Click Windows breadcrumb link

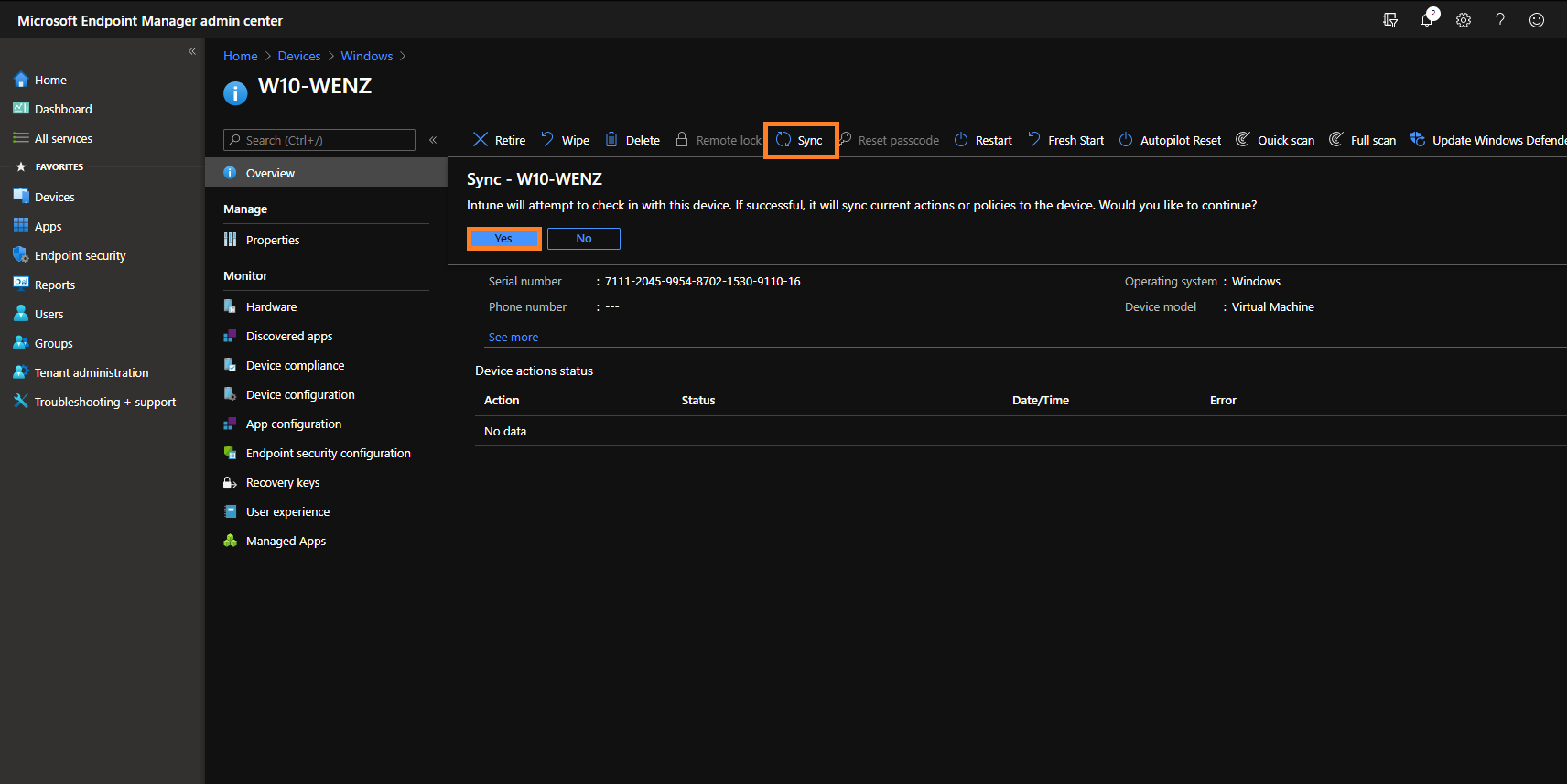(367, 56)
